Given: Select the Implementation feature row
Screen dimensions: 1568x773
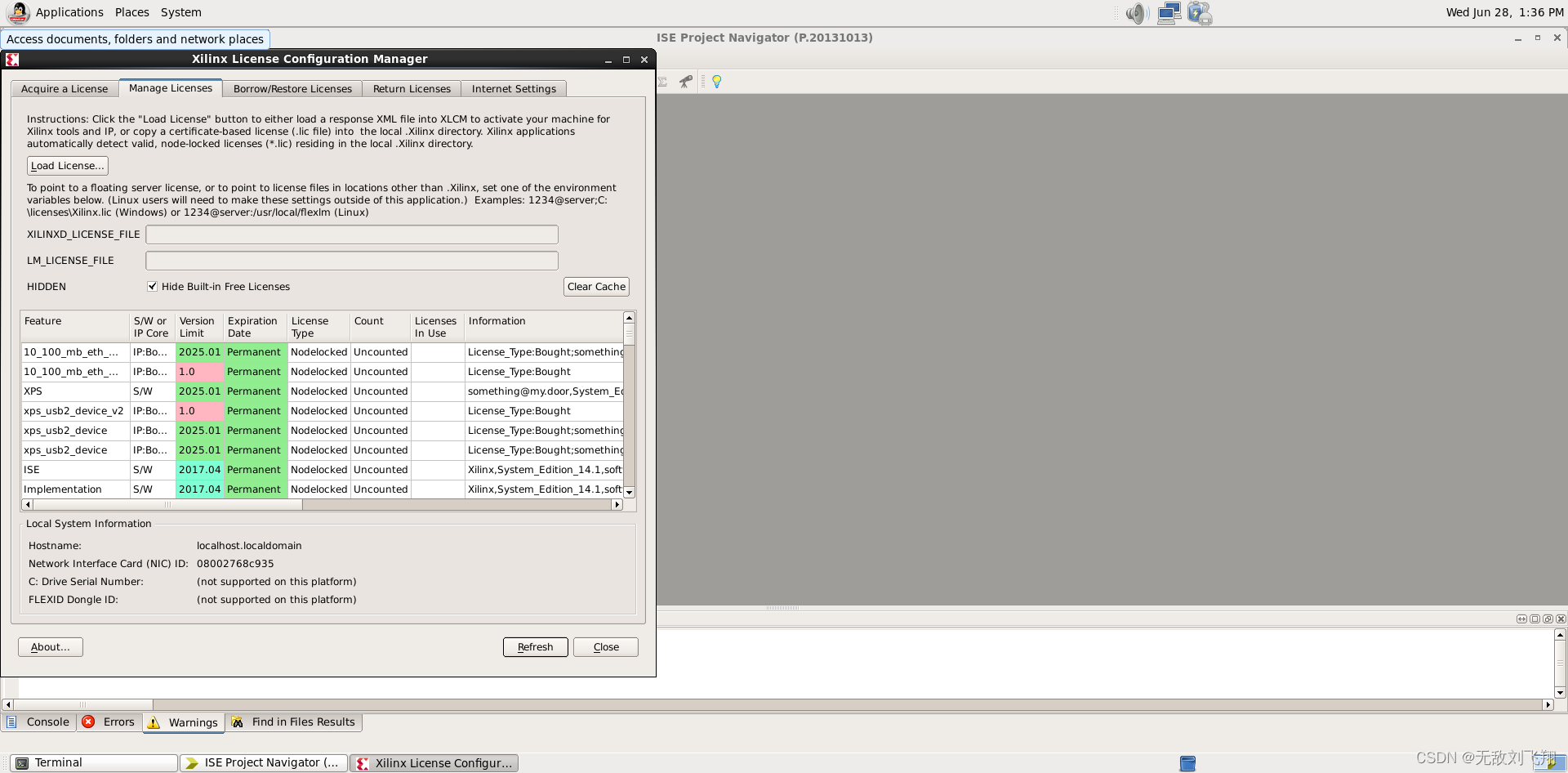Looking at the screenshot, I should 322,489.
